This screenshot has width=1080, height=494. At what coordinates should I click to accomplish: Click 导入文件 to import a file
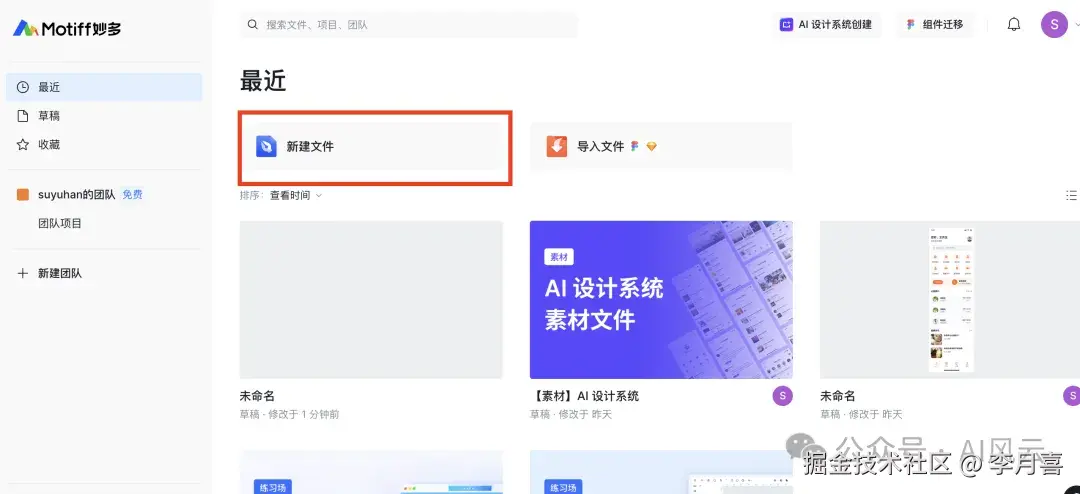[661, 146]
